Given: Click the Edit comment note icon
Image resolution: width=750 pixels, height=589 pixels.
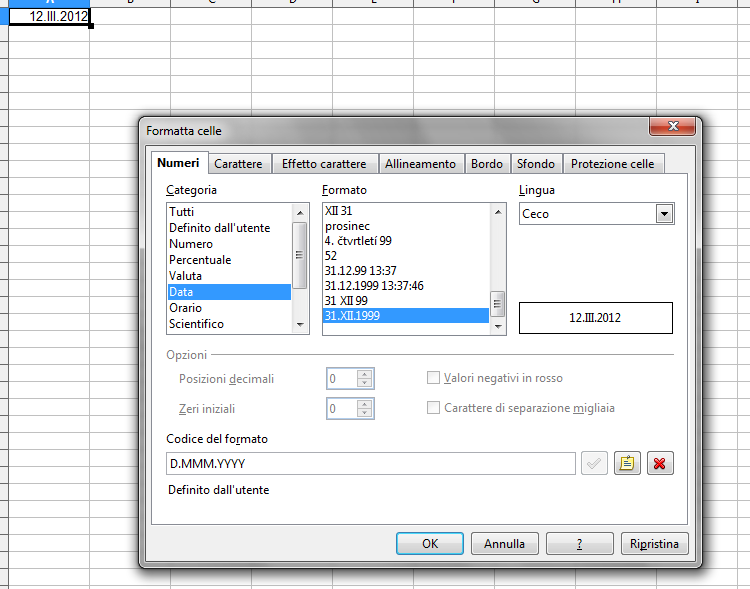Looking at the screenshot, I should [x=626, y=464].
